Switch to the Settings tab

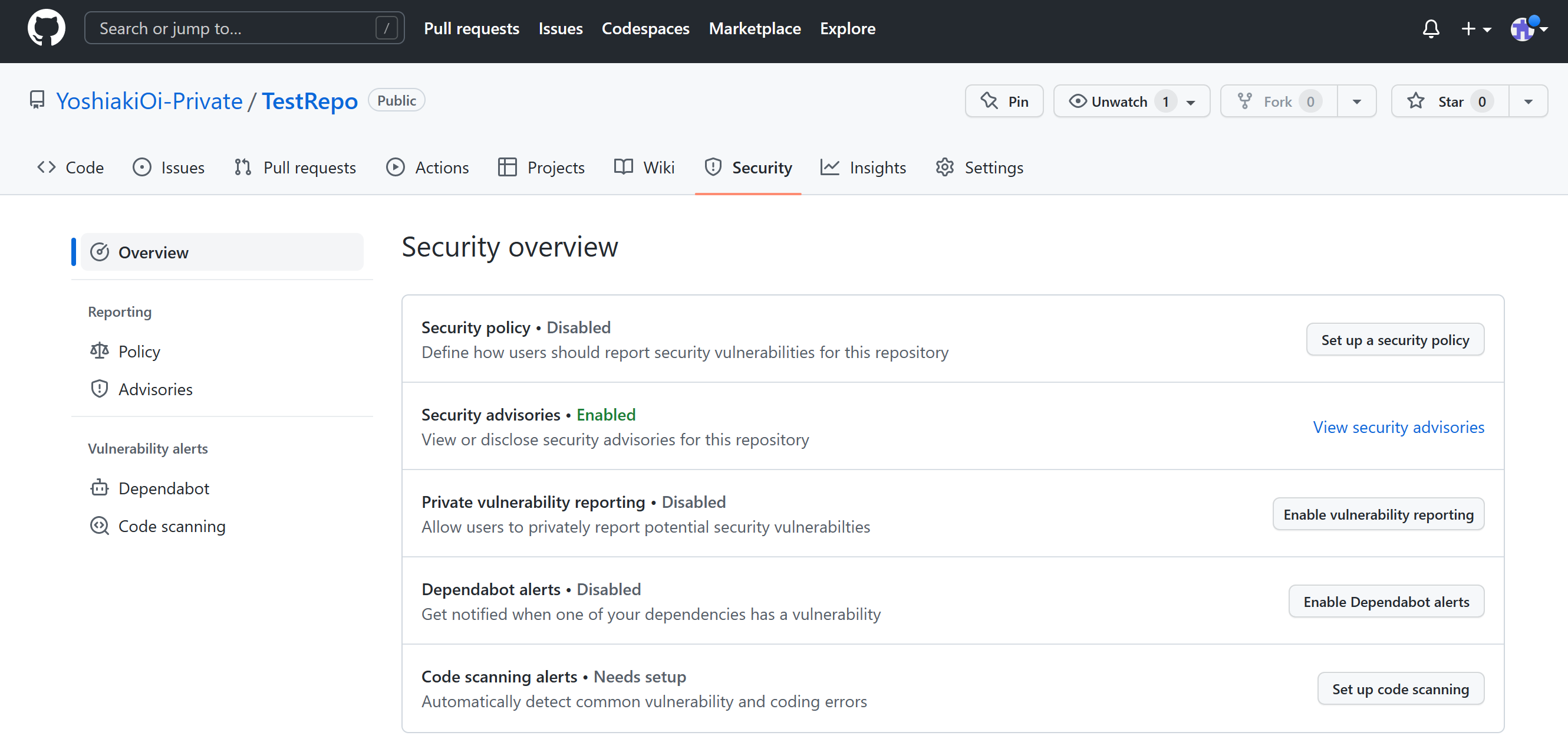994,167
